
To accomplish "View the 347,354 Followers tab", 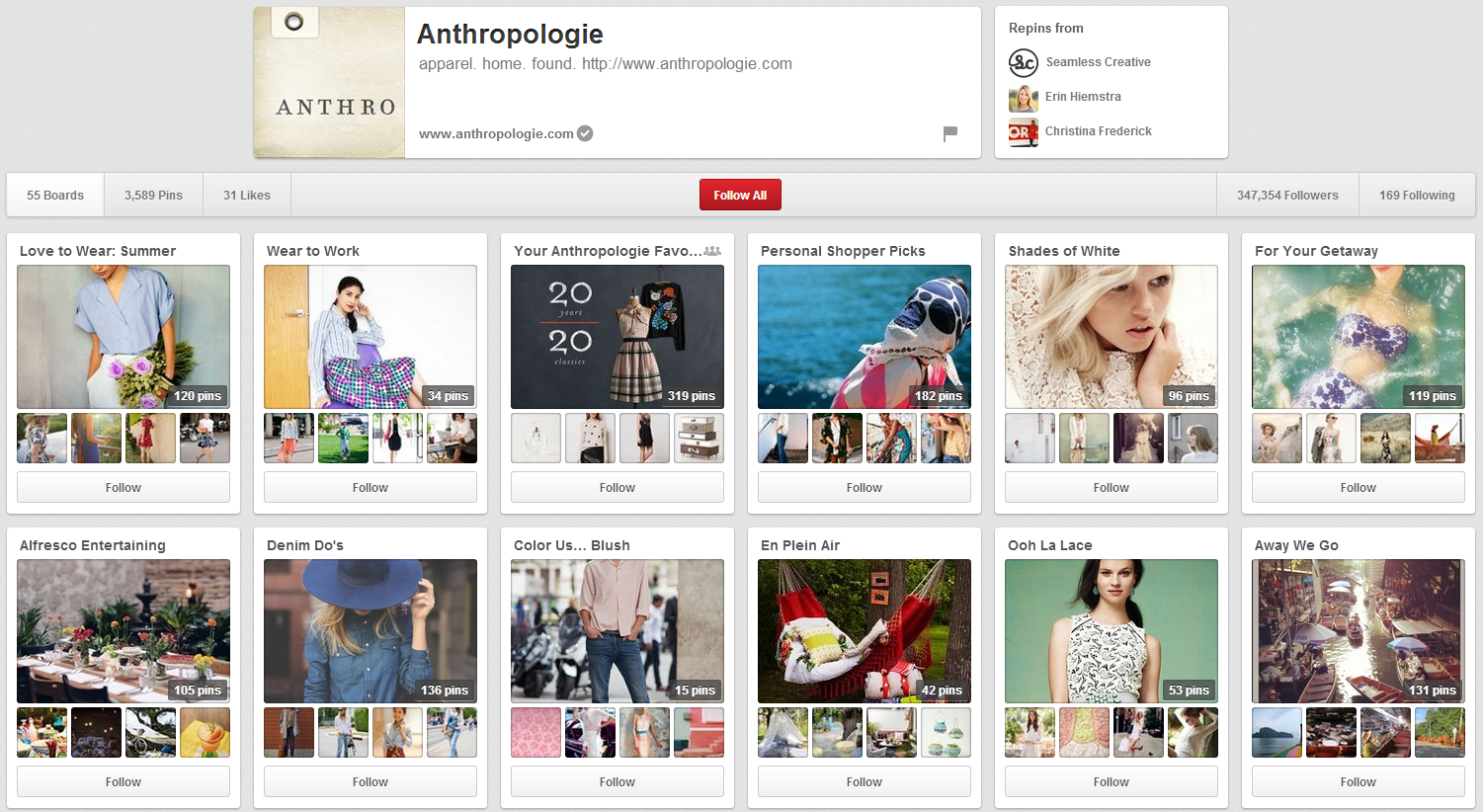I will [1287, 196].
